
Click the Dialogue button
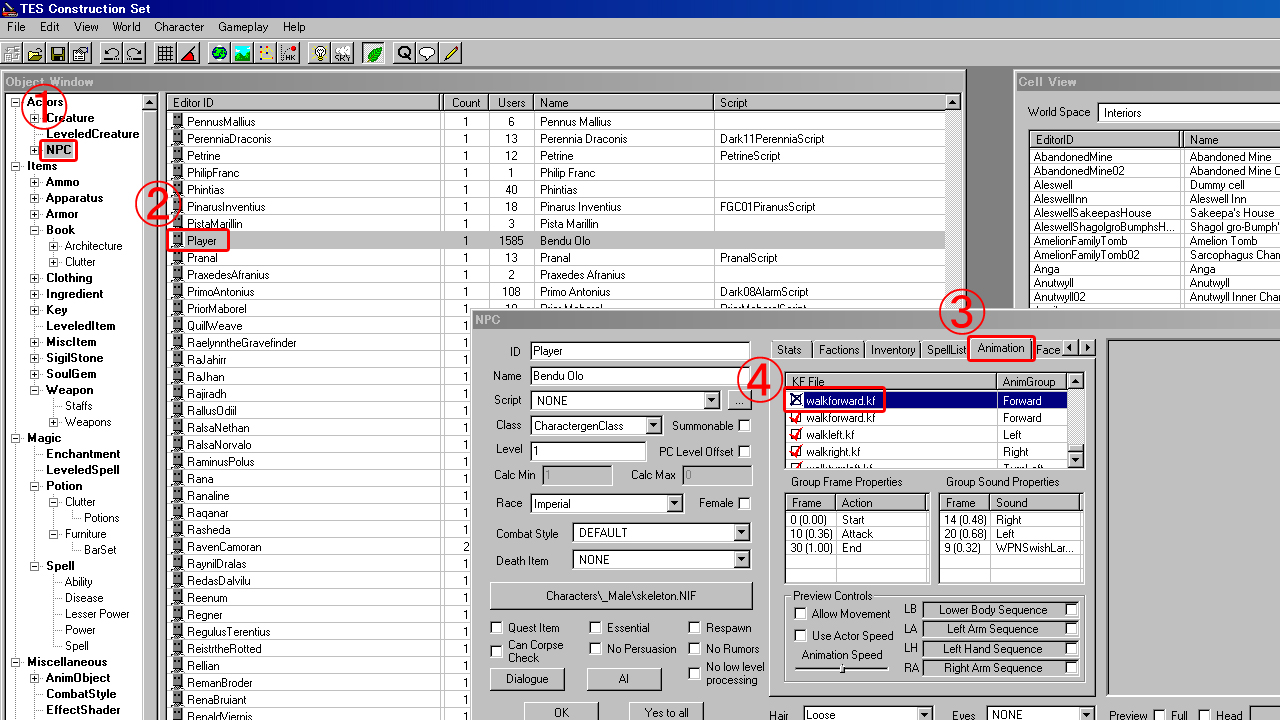click(x=527, y=679)
